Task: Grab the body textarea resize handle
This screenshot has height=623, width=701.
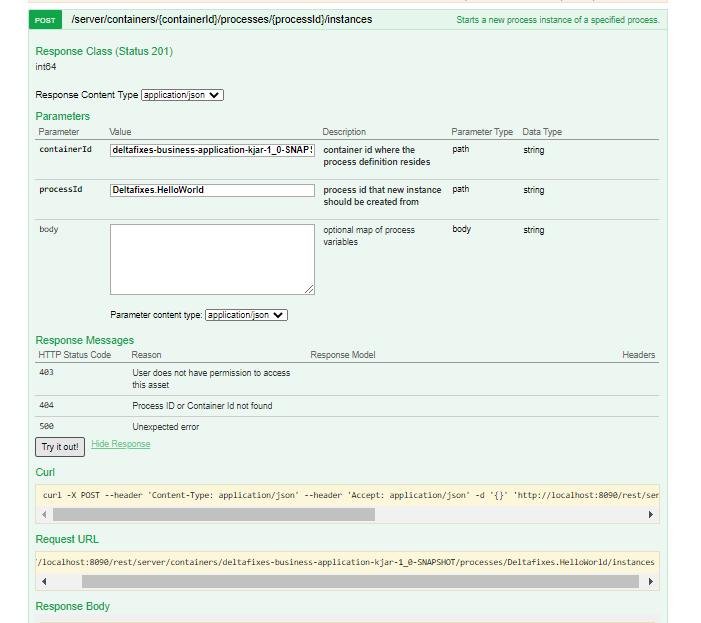Action: [x=310, y=290]
